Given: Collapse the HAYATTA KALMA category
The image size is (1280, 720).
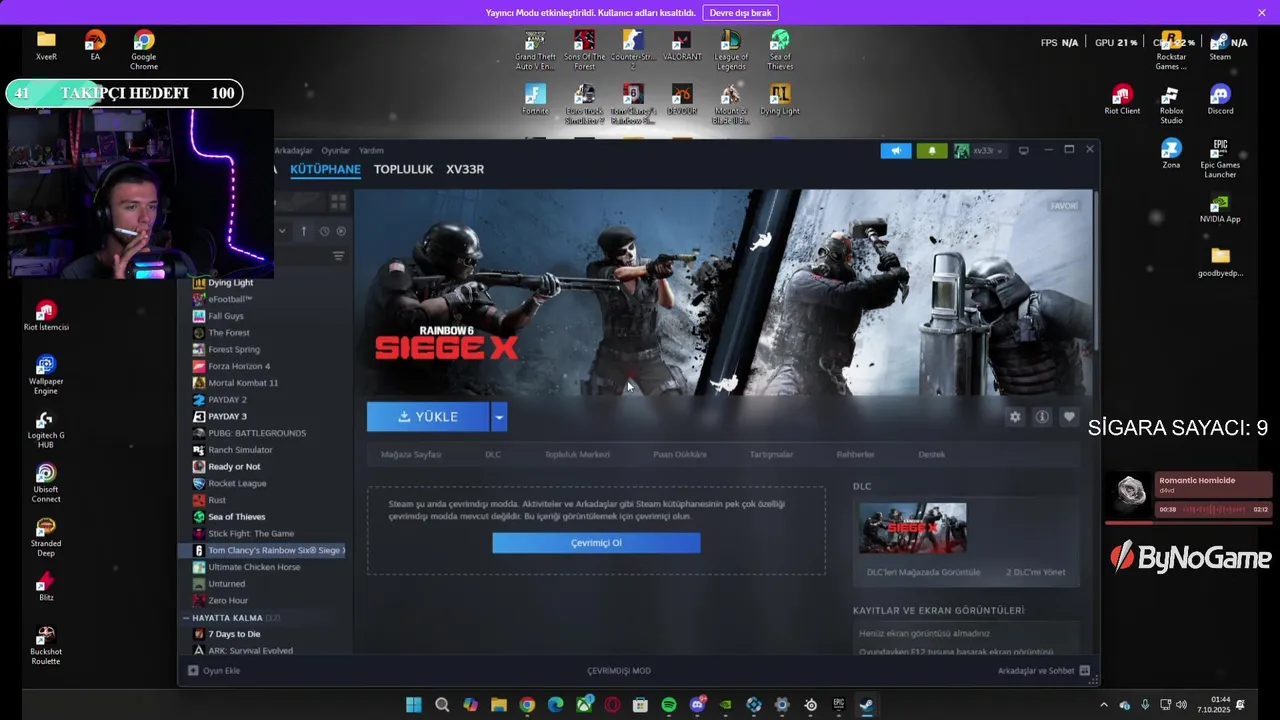Looking at the screenshot, I should click(x=186, y=618).
